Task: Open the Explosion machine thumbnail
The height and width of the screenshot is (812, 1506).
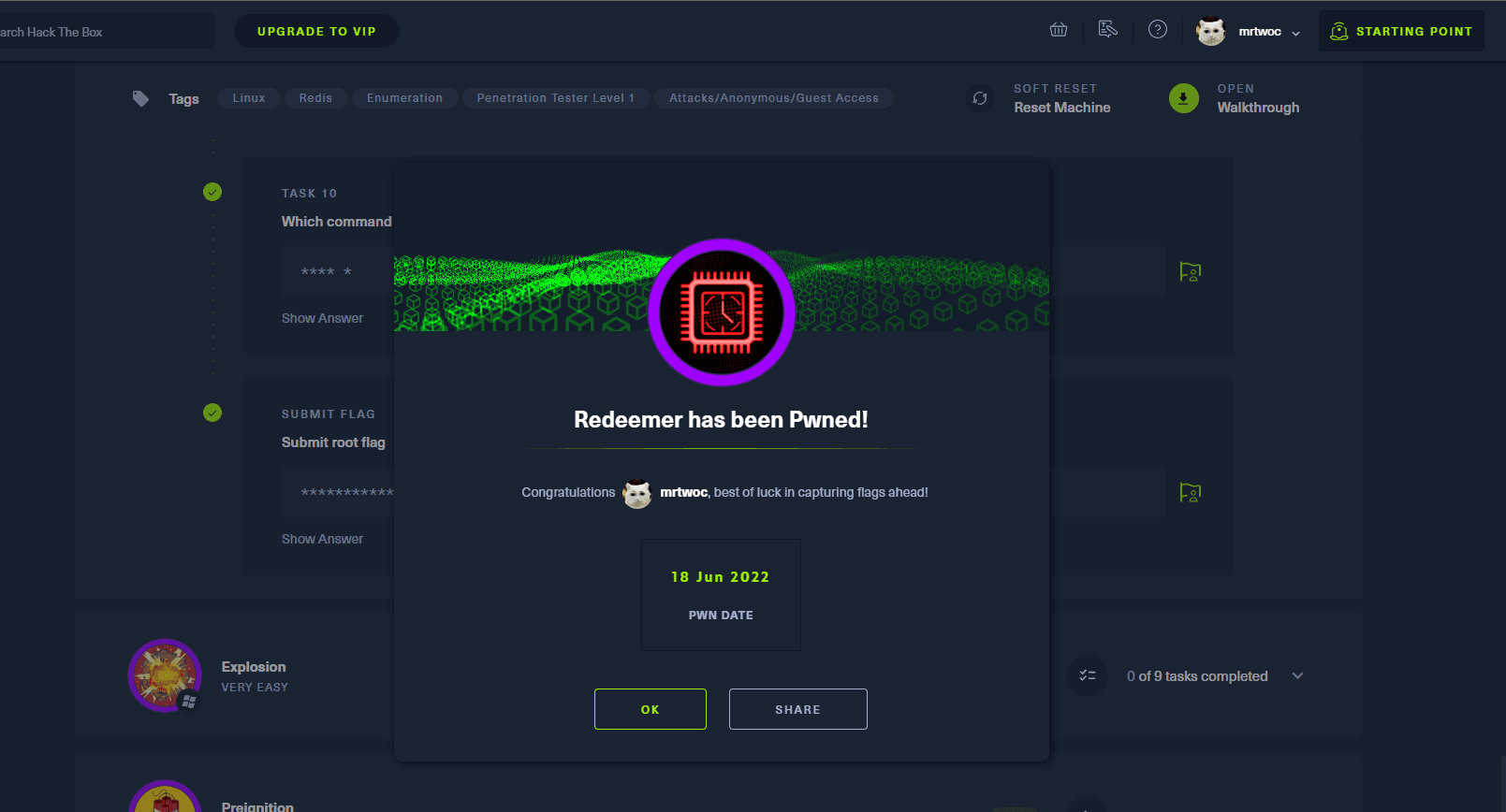Action: [x=165, y=675]
